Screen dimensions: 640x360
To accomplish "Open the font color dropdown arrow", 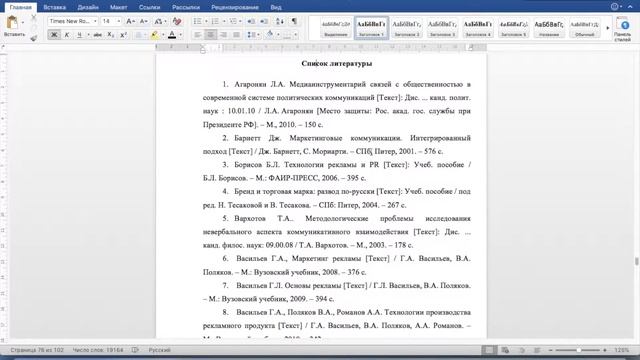I will click(x=180, y=35).
